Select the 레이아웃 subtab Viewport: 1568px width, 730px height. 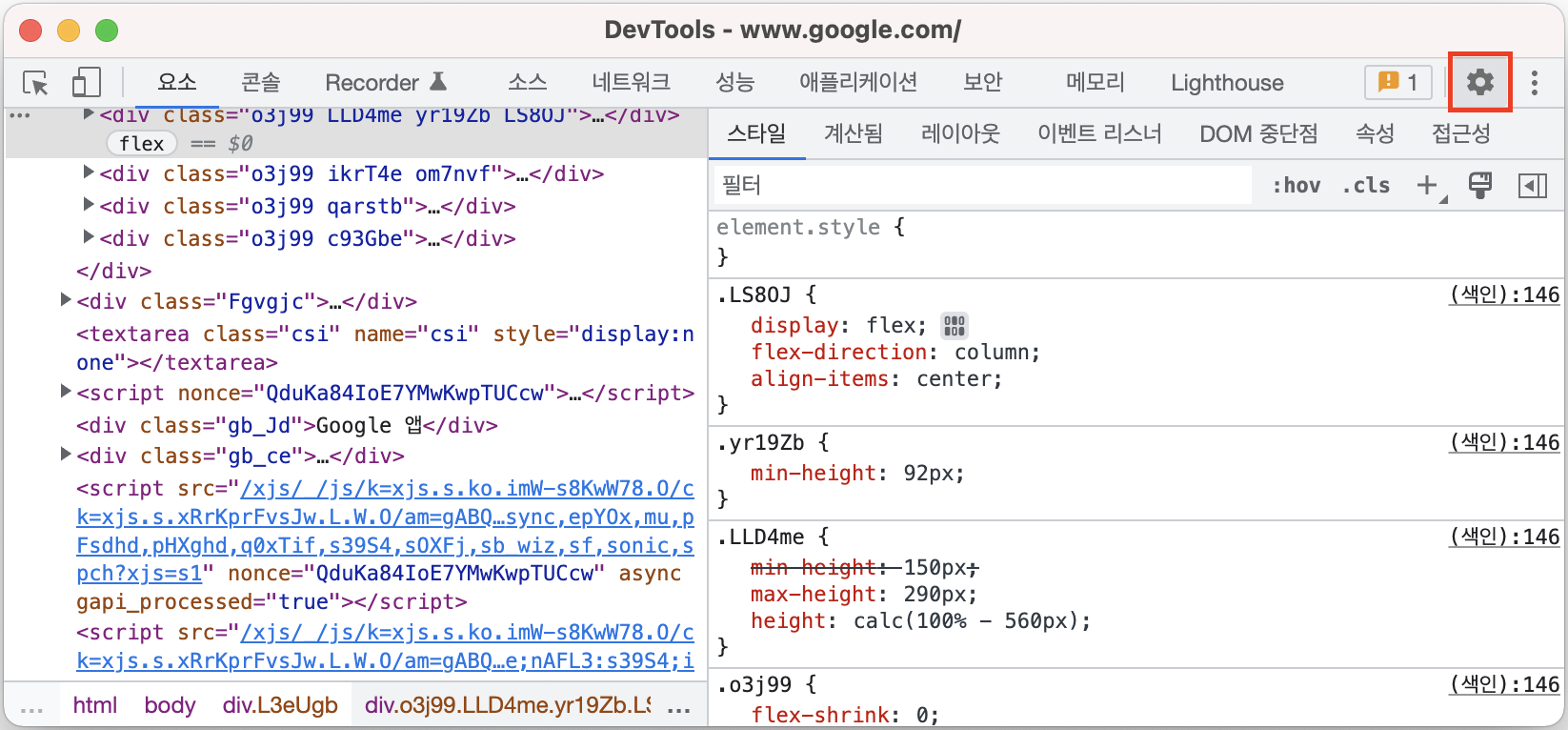point(960,133)
